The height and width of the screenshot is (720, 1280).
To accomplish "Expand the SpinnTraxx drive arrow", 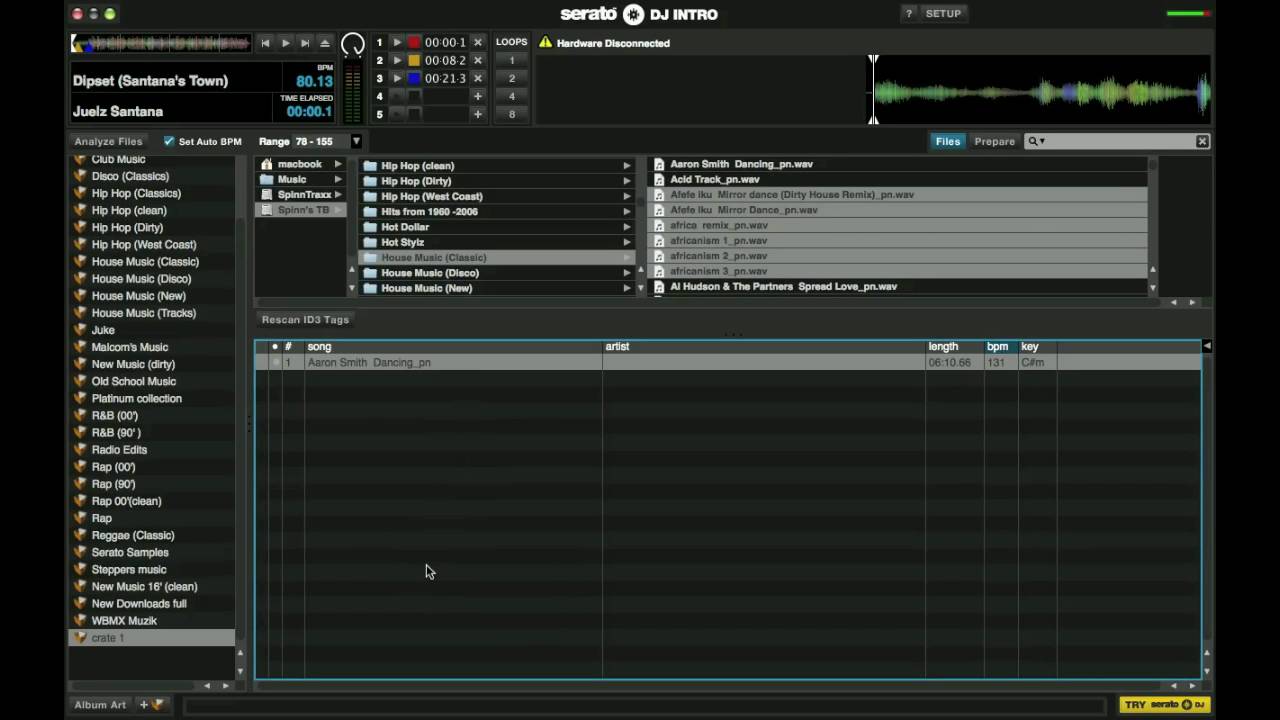I will 338,195.
